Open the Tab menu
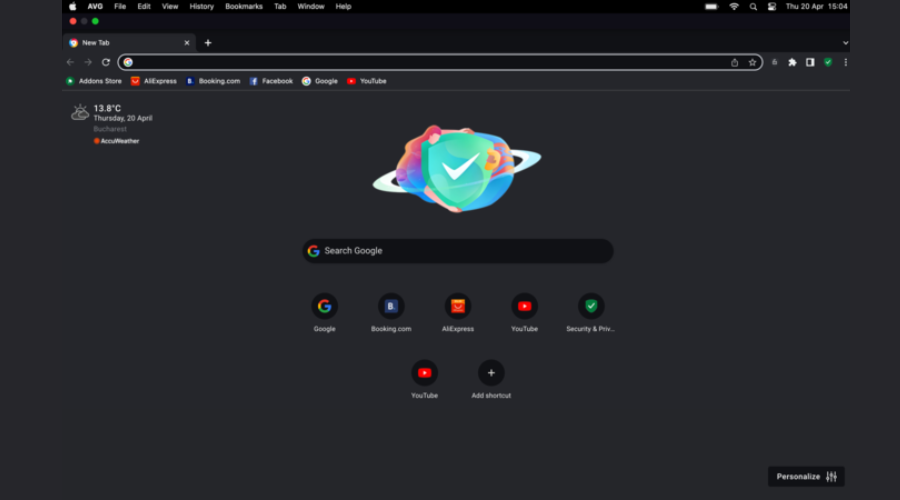Image resolution: width=900 pixels, height=500 pixels. tap(280, 6)
